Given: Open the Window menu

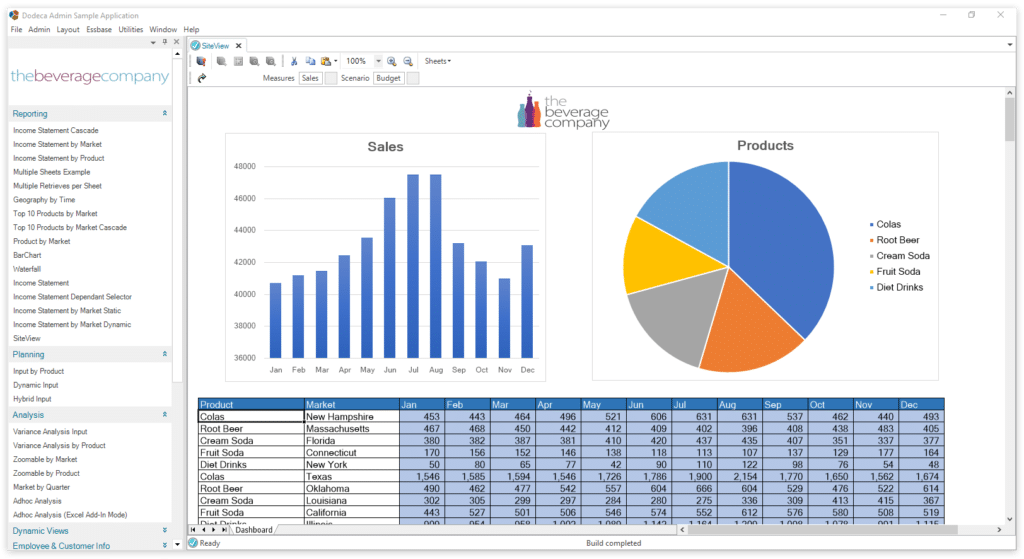Looking at the screenshot, I should [x=163, y=29].
